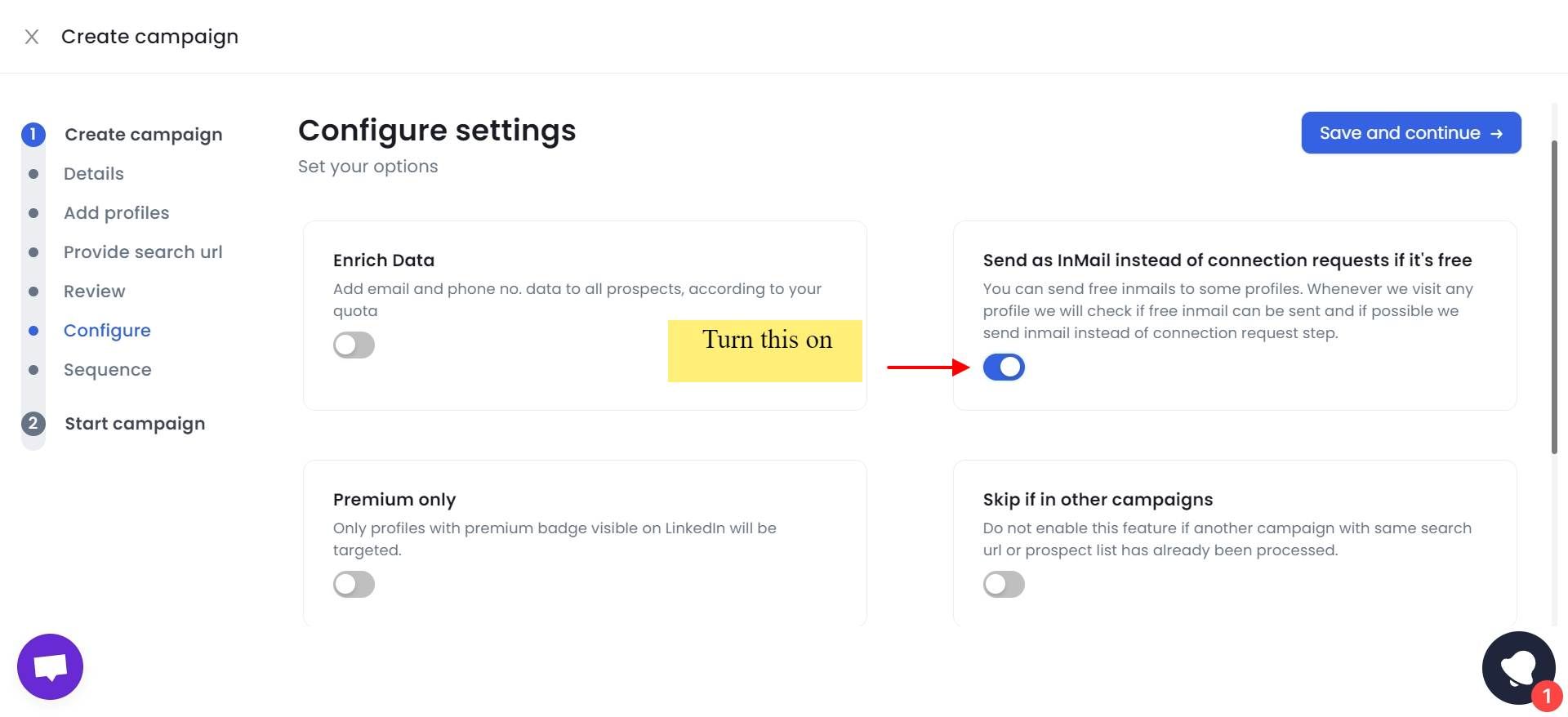Screen dimensions: 1568x717
Task: Open the purple chat support widget
Action: [50, 666]
